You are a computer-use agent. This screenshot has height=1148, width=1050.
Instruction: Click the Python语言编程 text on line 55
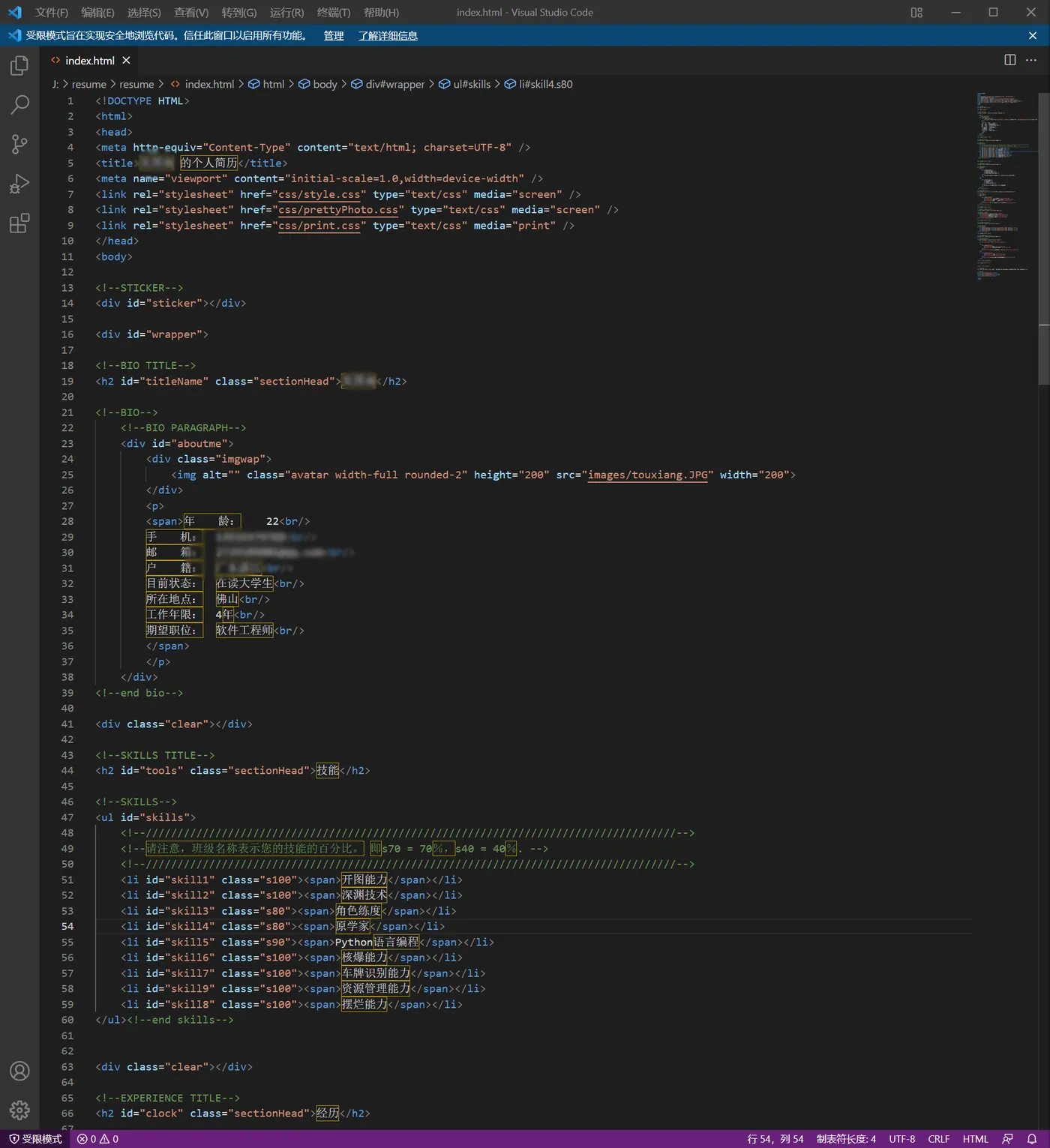coord(377,942)
